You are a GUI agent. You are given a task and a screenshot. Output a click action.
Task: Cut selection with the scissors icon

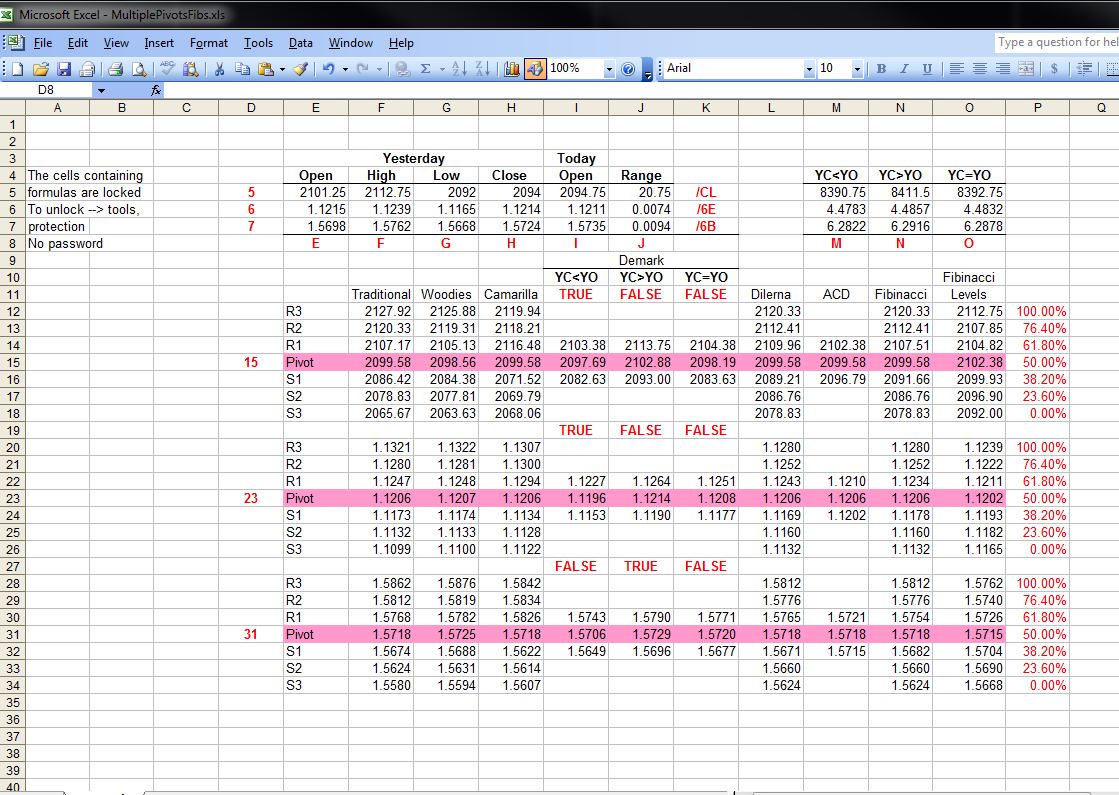[x=219, y=69]
